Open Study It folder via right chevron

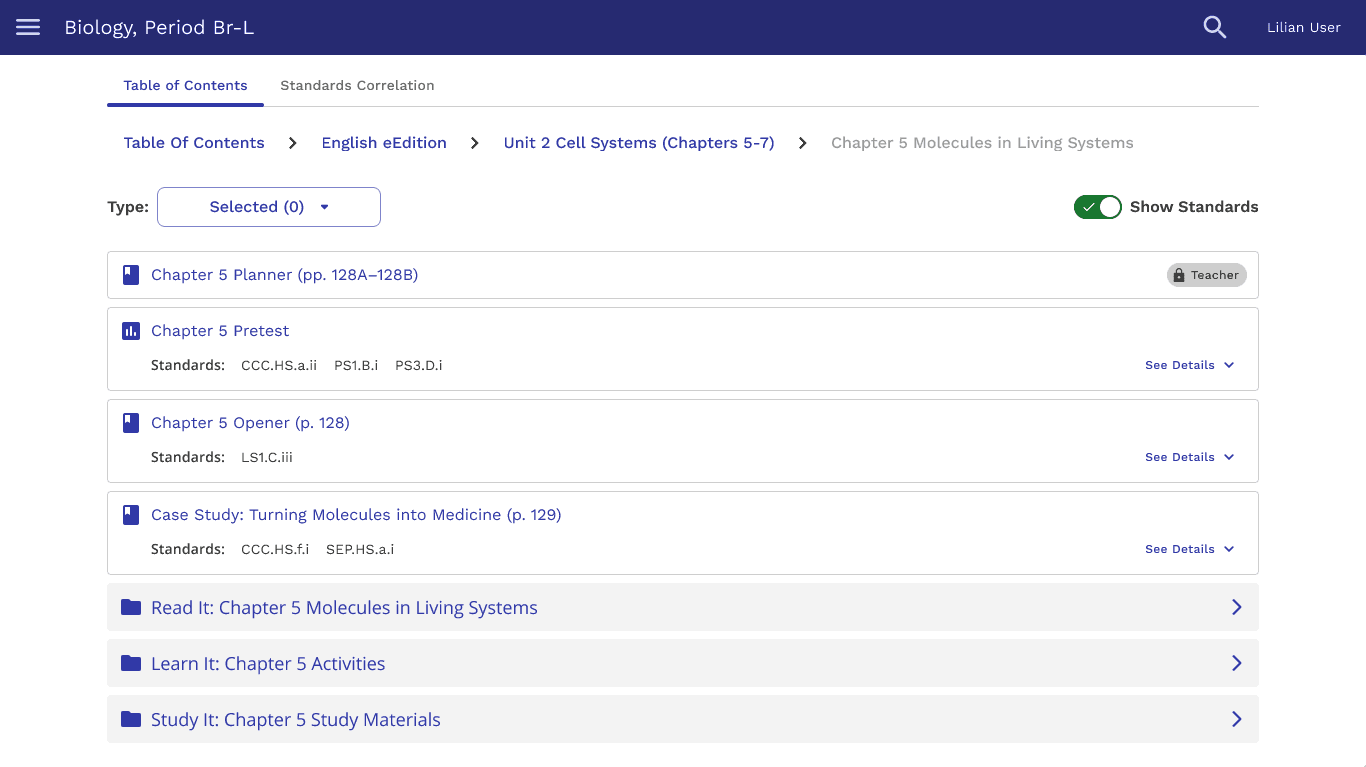[1237, 719]
